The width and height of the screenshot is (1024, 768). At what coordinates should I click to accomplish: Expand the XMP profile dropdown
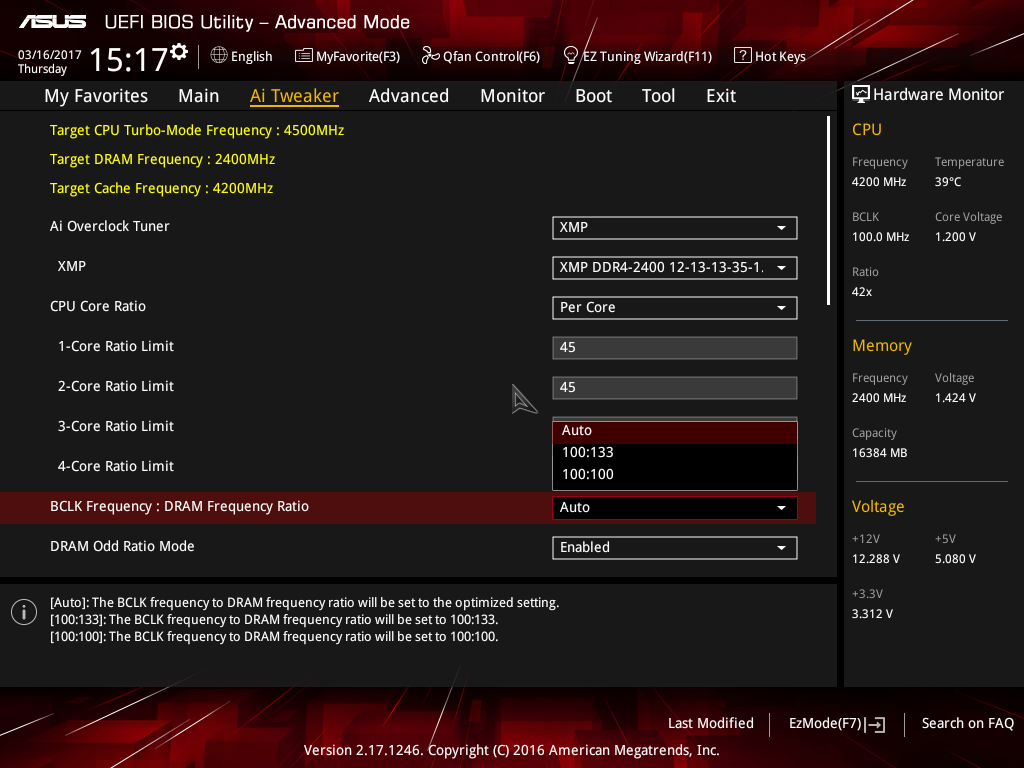[x=675, y=268]
